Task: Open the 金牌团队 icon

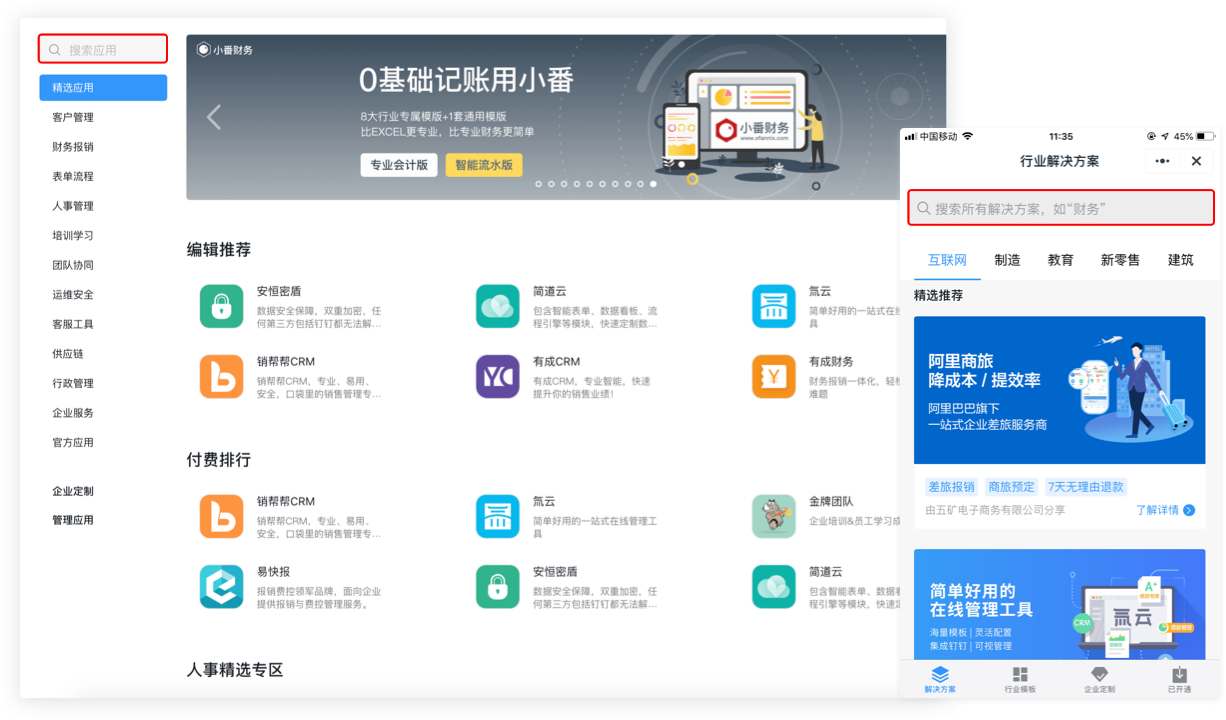Action: [x=773, y=516]
